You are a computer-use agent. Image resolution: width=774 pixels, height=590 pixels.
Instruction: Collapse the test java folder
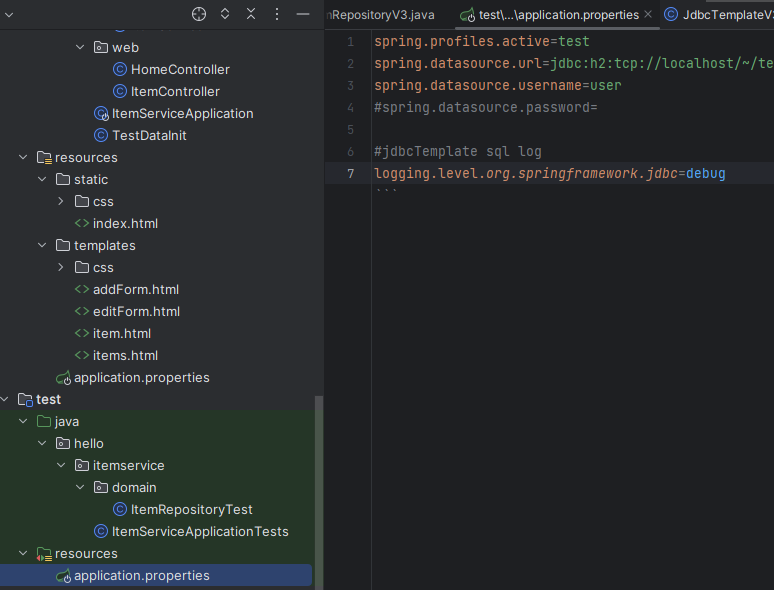click(x=23, y=421)
